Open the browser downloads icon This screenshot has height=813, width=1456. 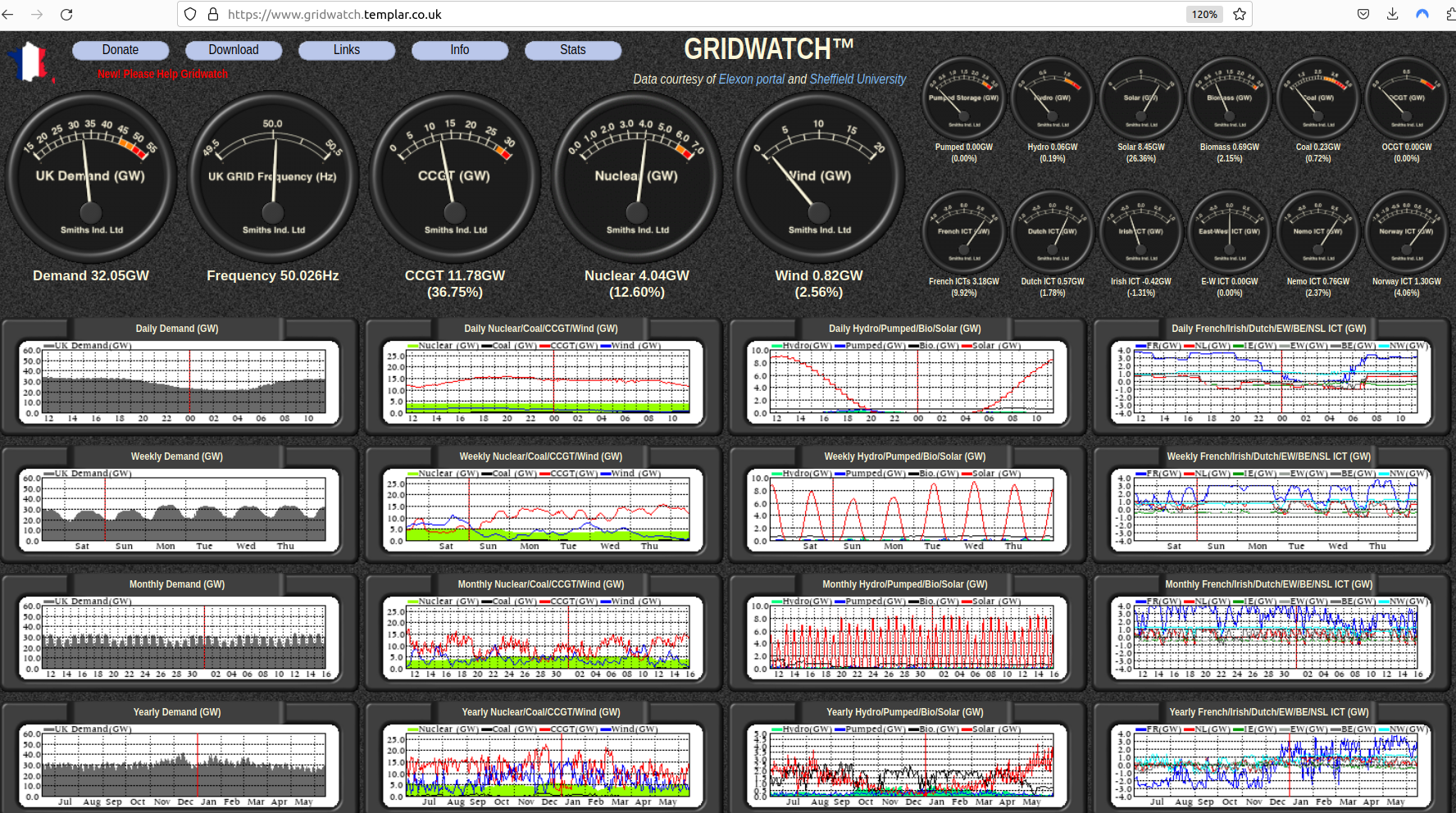point(1392,14)
